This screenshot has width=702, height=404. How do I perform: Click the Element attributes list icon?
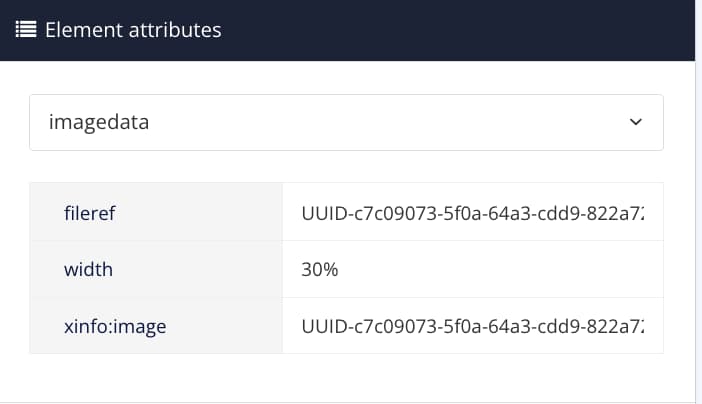pos(26,30)
